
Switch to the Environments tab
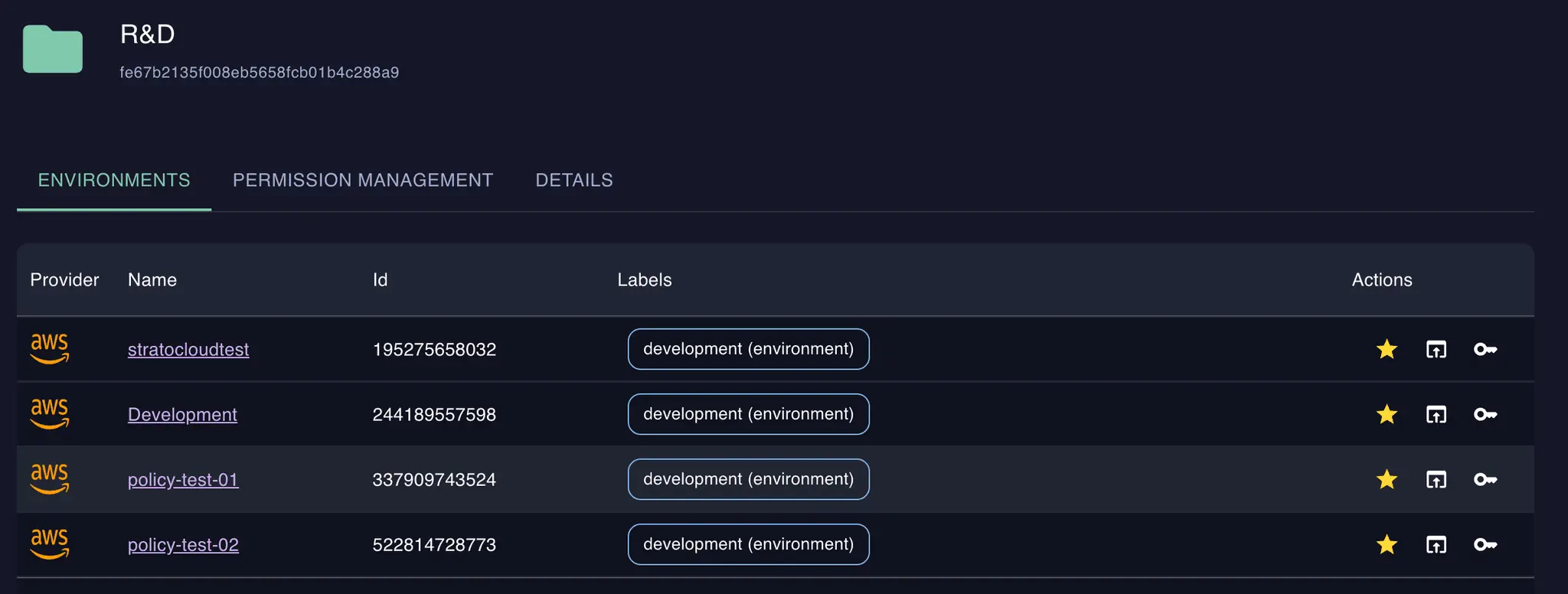point(114,180)
